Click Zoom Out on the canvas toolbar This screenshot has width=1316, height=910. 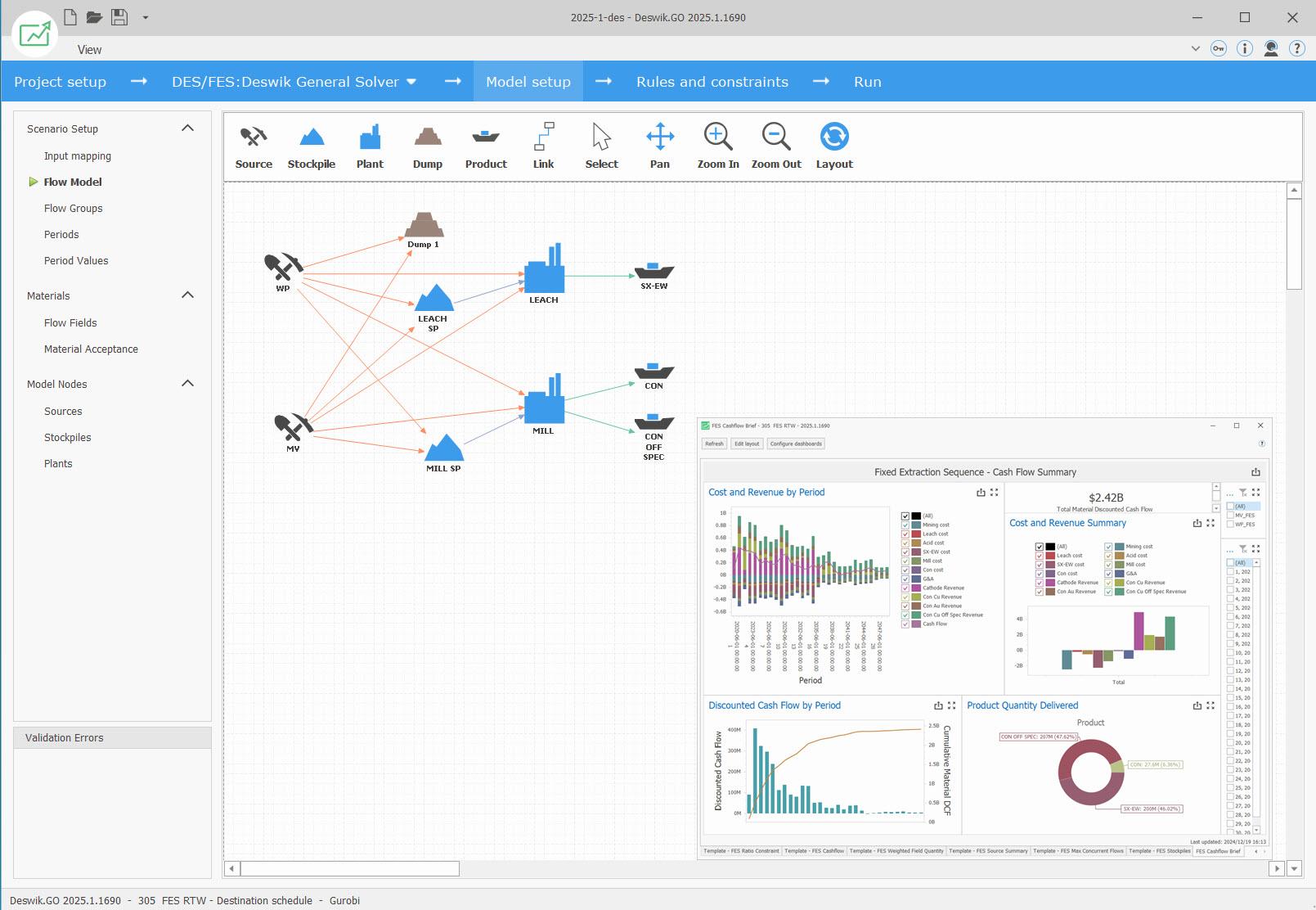pyautogui.click(x=776, y=146)
